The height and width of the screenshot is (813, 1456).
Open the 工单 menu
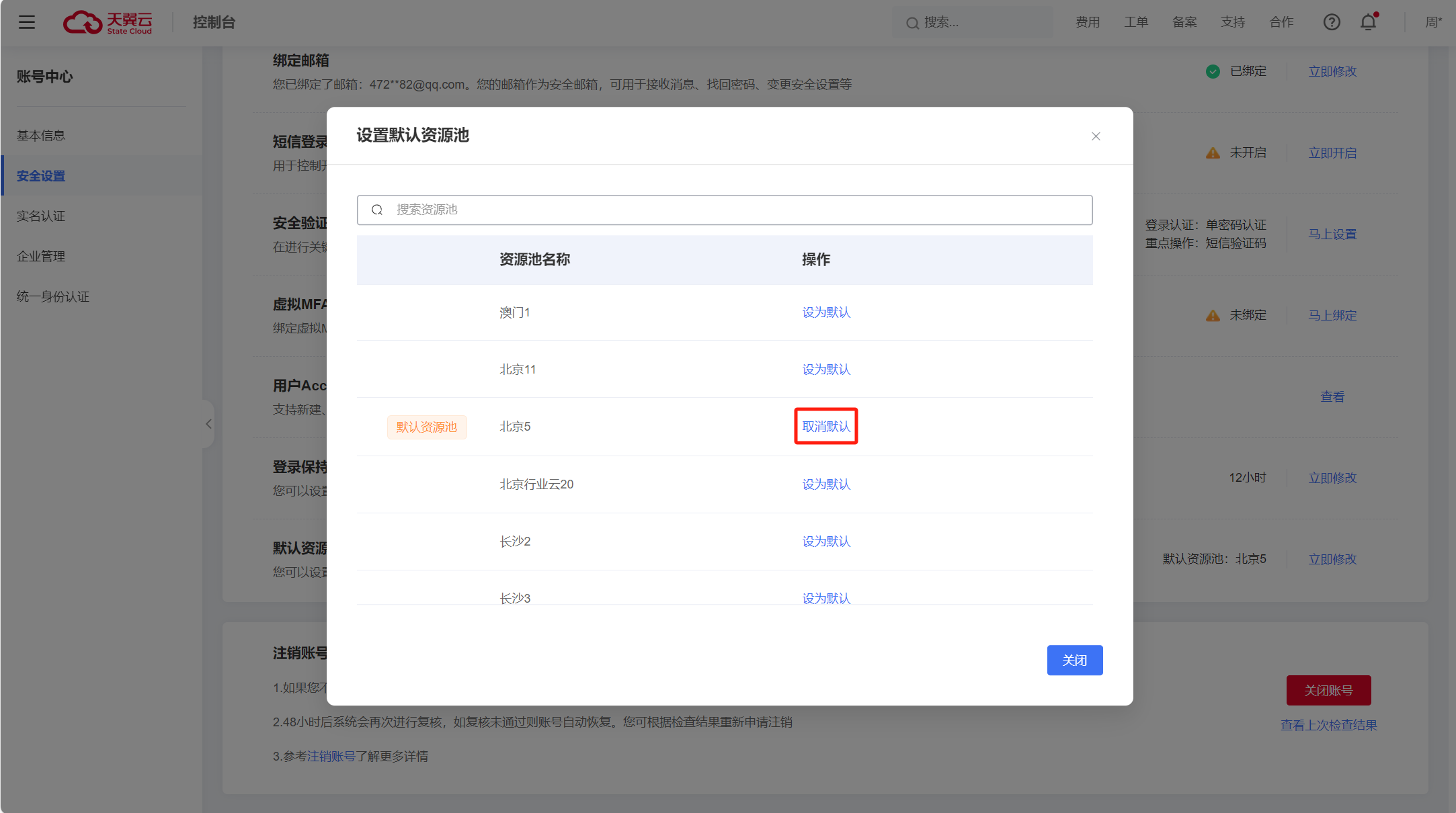1136,22
